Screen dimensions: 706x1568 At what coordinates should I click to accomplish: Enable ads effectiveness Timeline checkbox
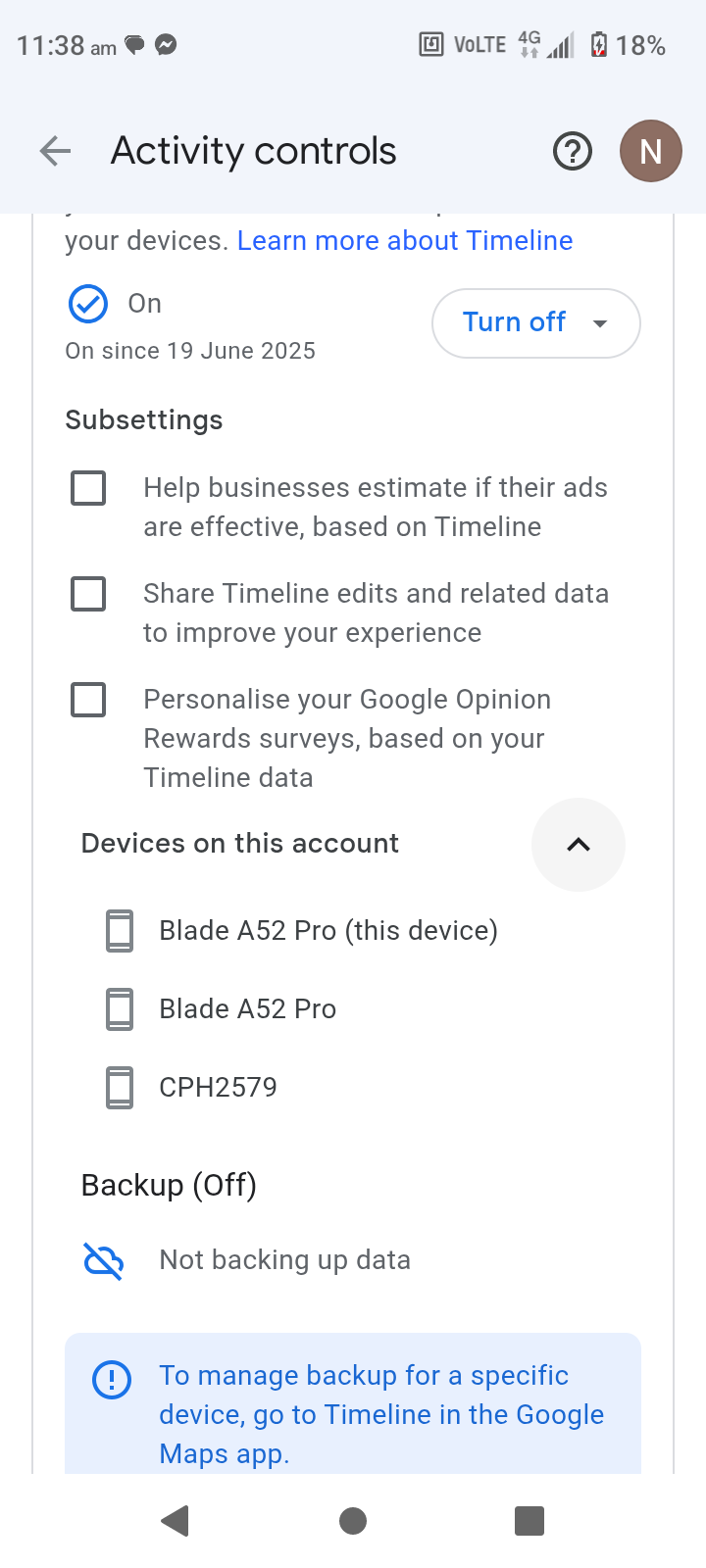click(88, 488)
